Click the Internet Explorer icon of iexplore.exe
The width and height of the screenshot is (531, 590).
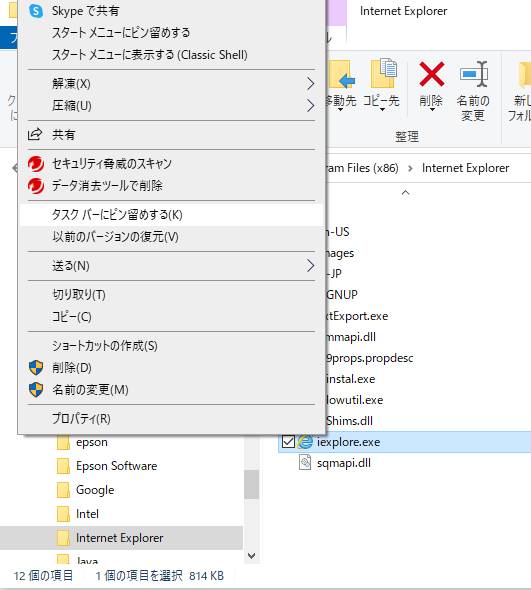[x=305, y=442]
